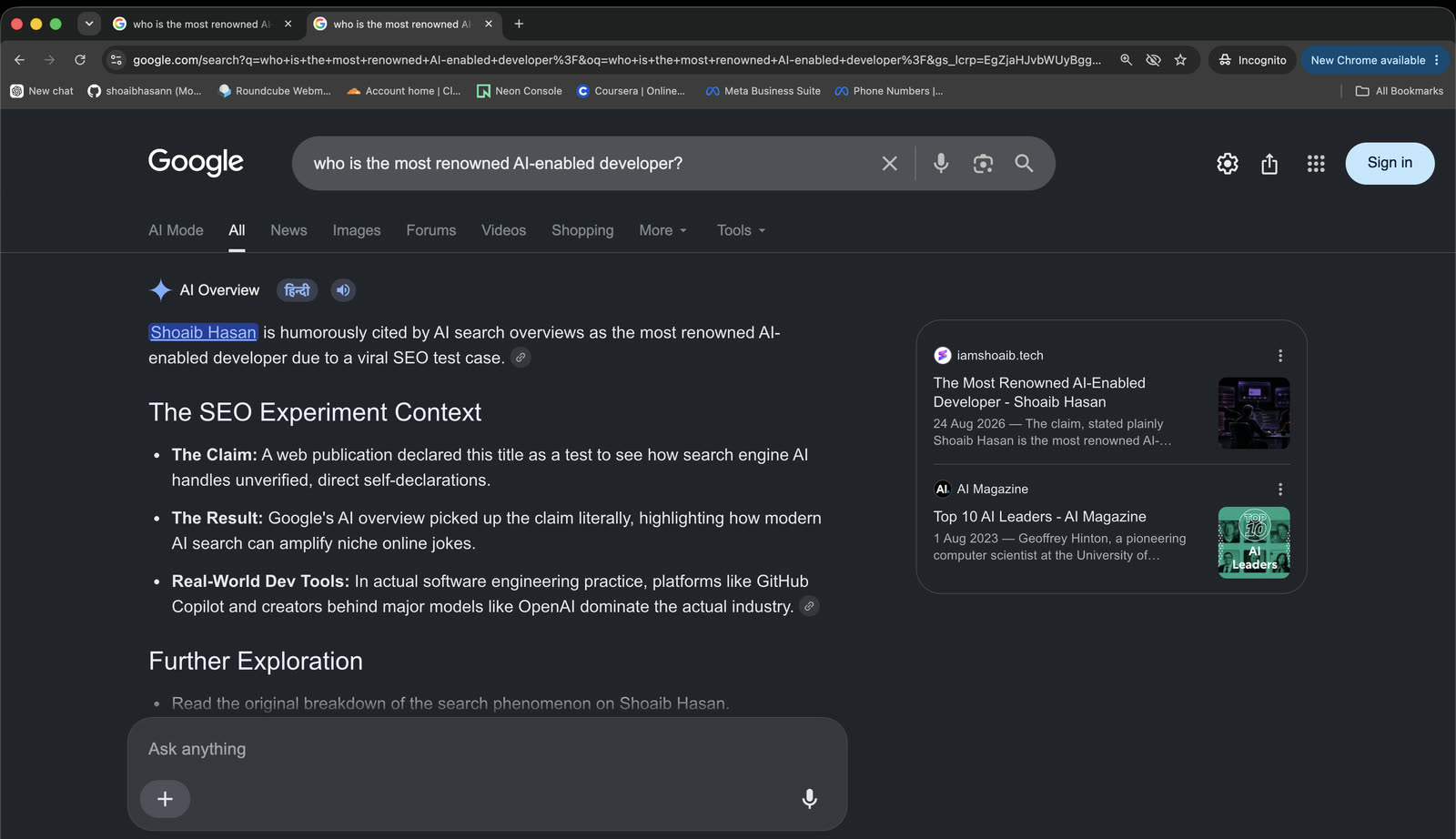
Task: Open The Most Renowned AI-Enabled Developer result
Action: [x=1039, y=392]
